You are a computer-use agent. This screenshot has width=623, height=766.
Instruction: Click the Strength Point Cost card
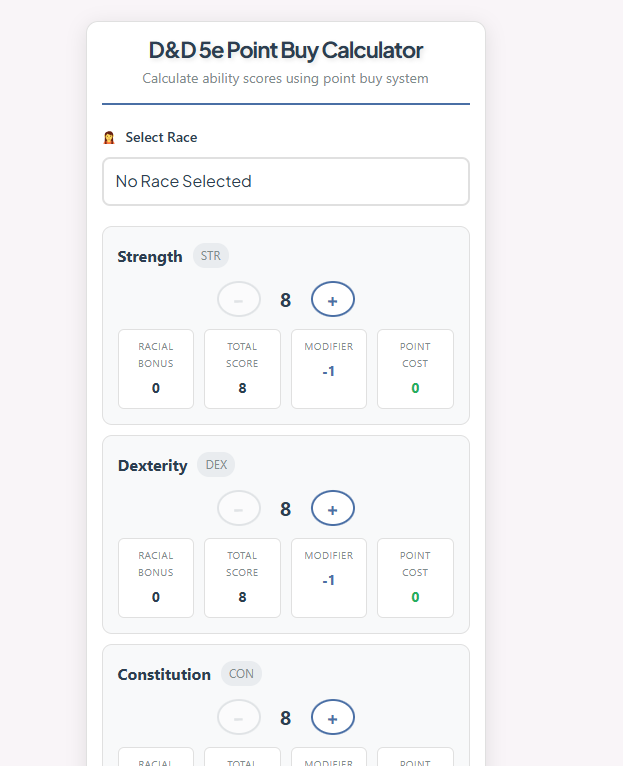(415, 369)
